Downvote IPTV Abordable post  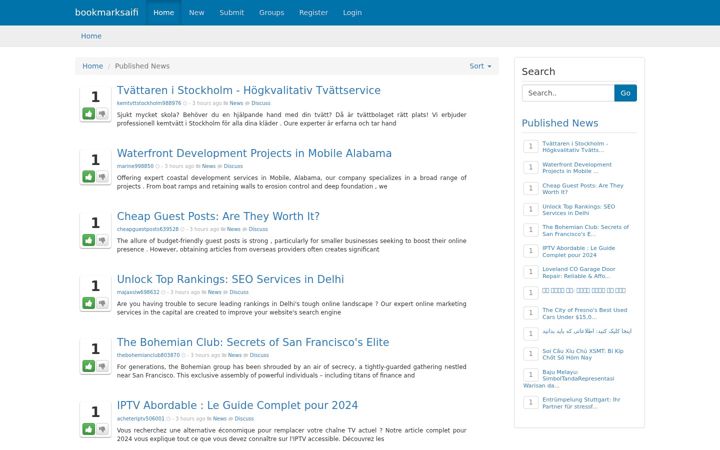pos(102,429)
